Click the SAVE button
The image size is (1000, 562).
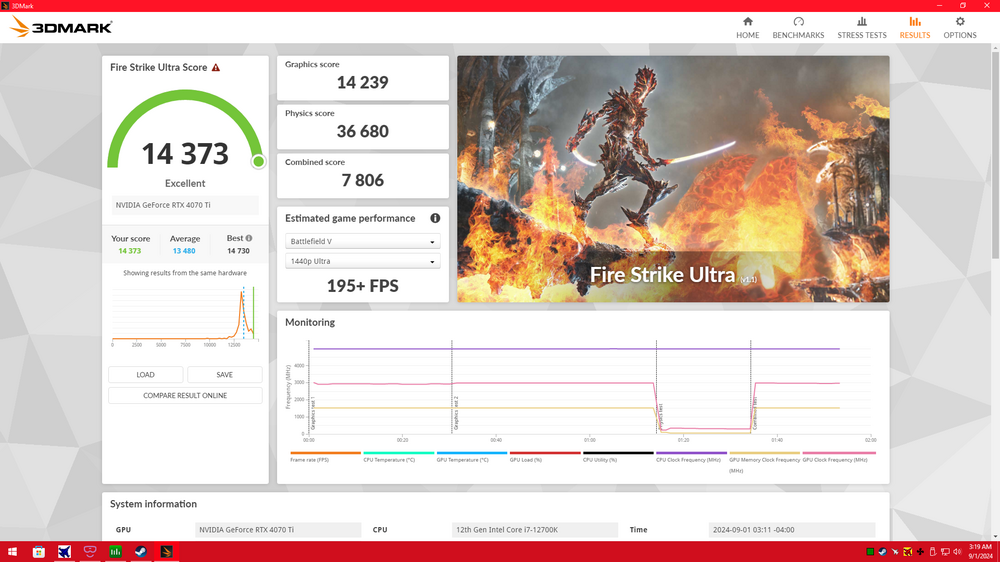click(224, 374)
